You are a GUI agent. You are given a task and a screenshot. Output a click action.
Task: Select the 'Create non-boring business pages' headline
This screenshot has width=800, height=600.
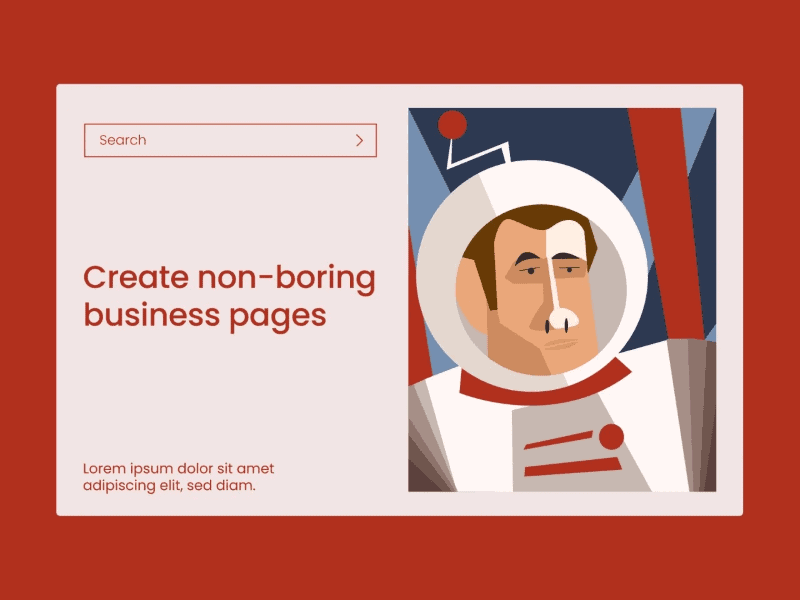(x=229, y=296)
